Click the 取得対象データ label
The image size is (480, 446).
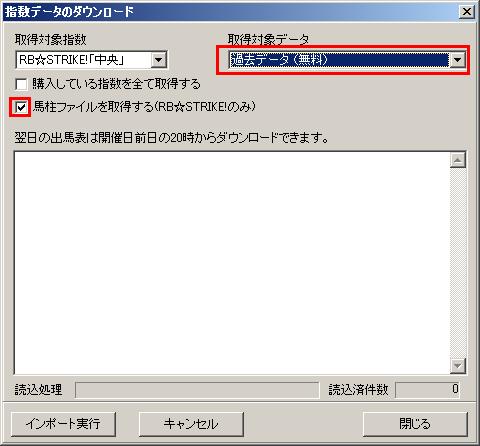point(268,40)
